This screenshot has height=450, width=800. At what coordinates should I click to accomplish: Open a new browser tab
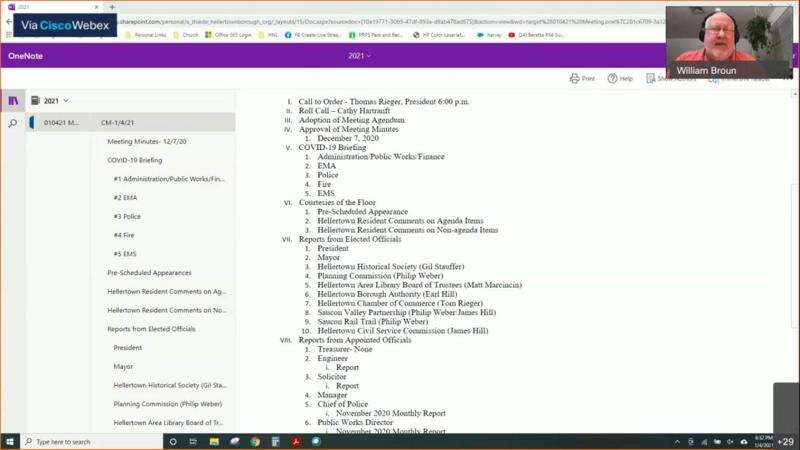pyautogui.click(x=112, y=7)
